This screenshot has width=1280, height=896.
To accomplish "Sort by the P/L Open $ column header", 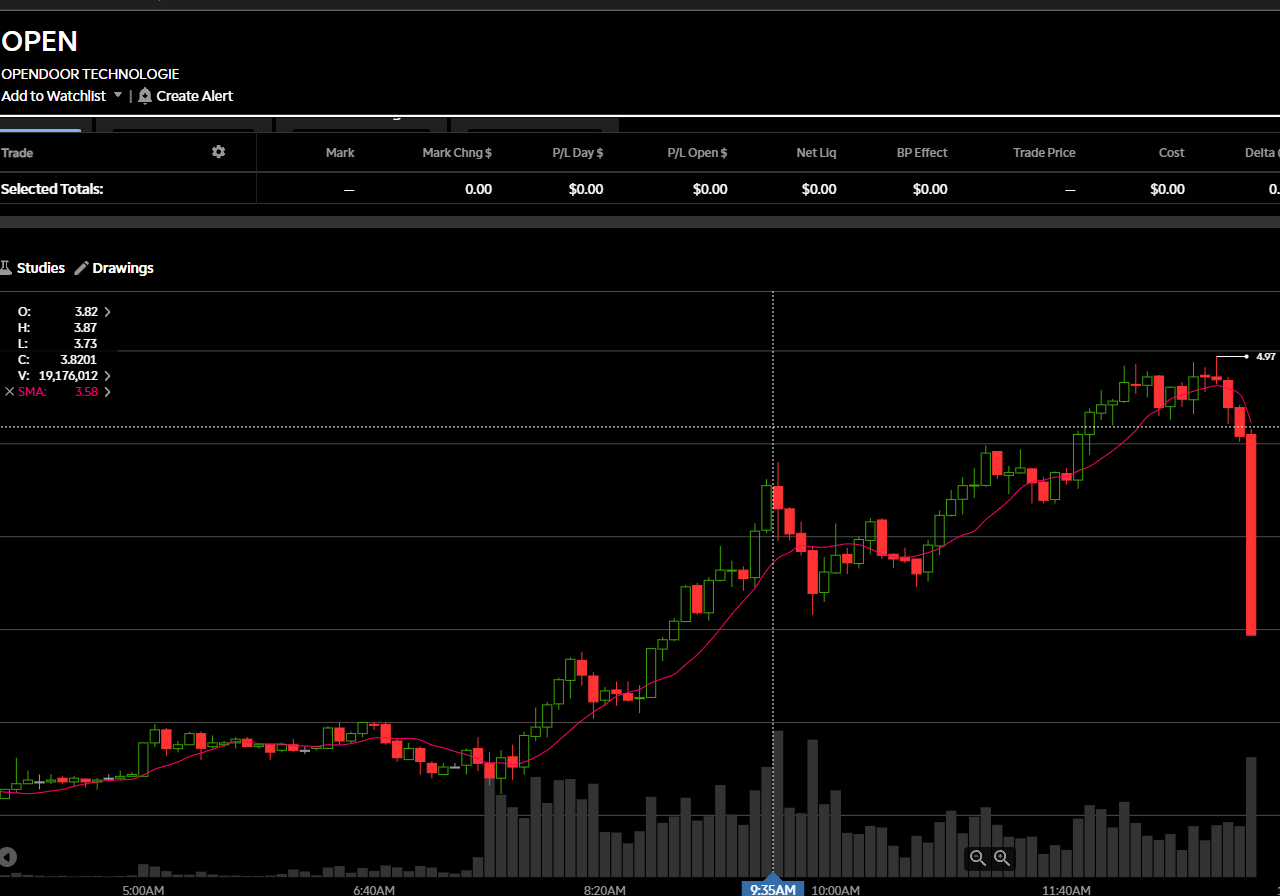I will [x=698, y=153].
